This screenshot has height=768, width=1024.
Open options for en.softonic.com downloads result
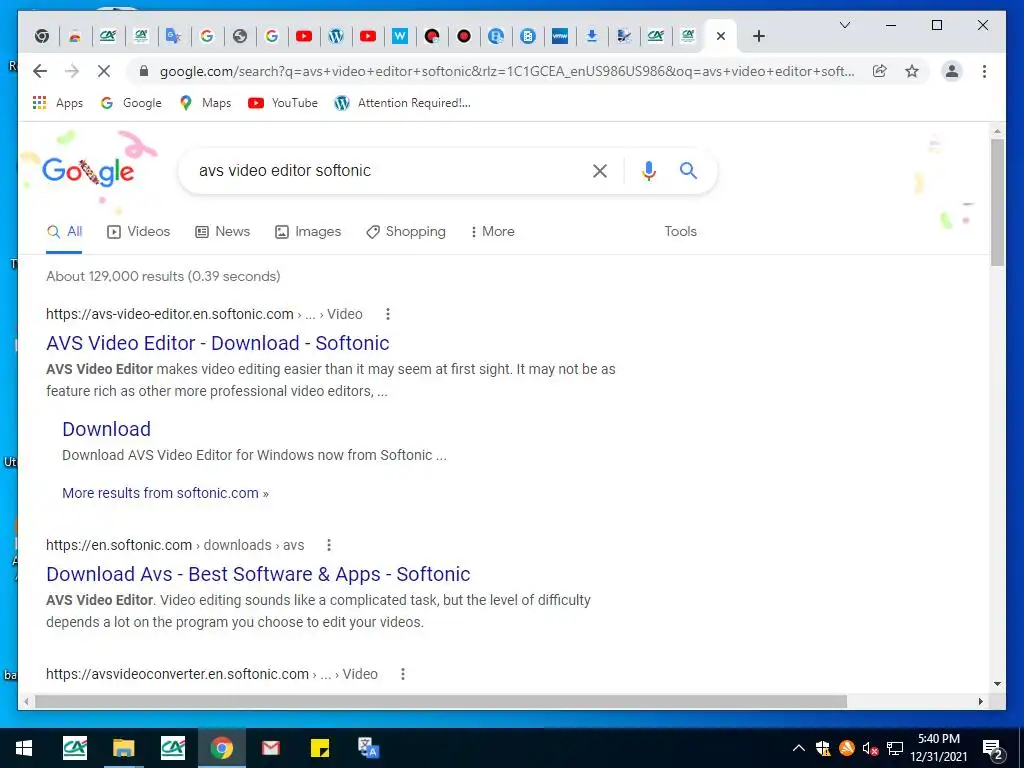coord(329,545)
